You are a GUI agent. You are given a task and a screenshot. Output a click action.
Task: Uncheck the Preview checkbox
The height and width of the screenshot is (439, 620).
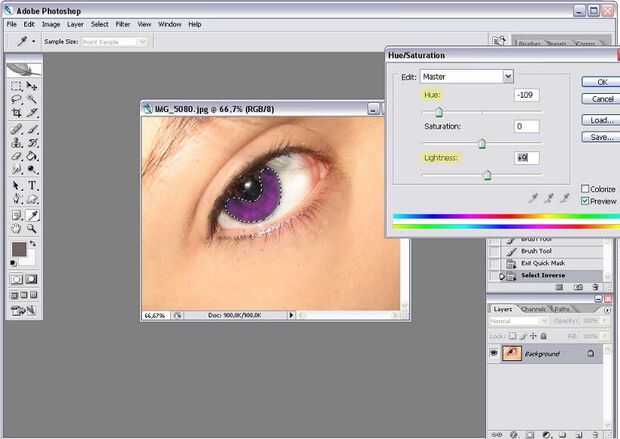[585, 201]
